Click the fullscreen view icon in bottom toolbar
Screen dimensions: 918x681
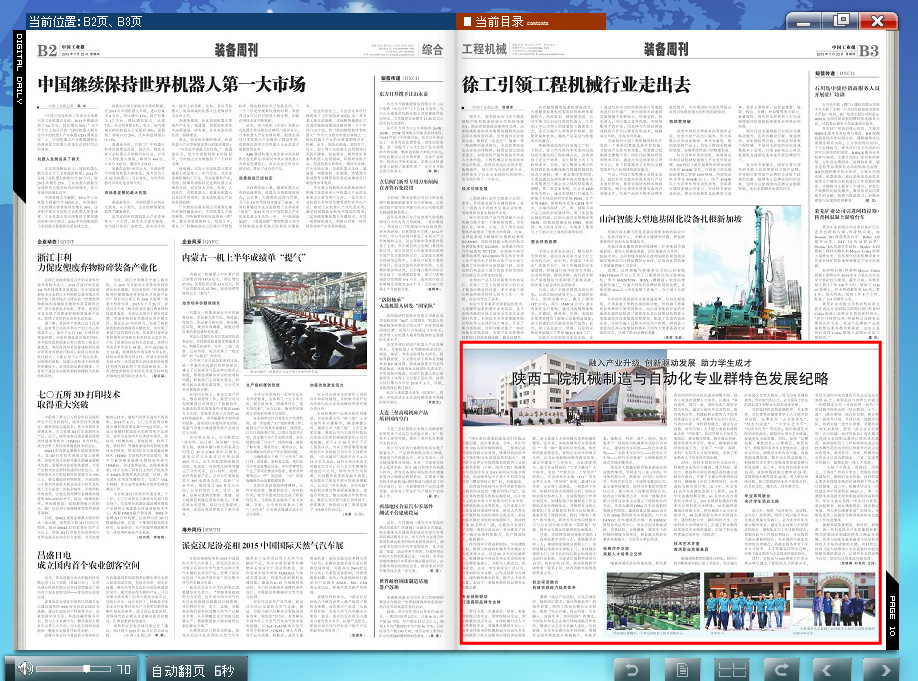coord(681,666)
